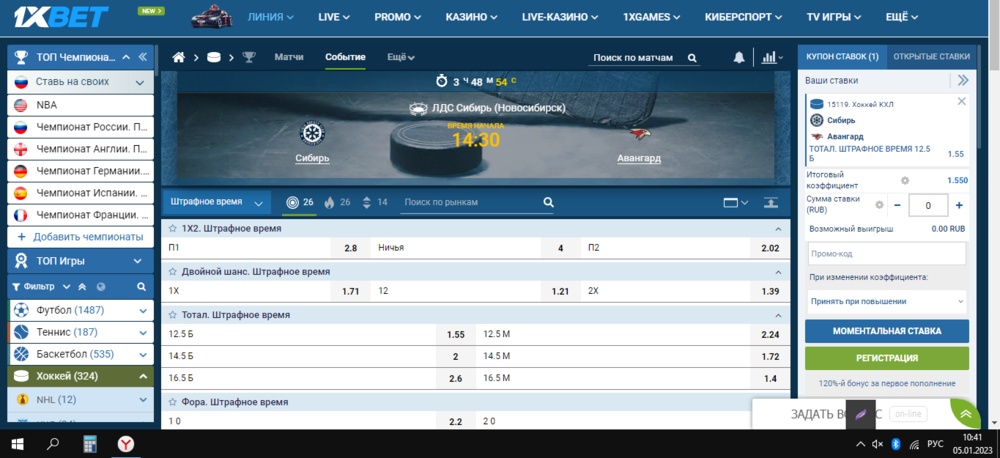
Task: Open Windows Start menu
Action: click(x=17, y=443)
